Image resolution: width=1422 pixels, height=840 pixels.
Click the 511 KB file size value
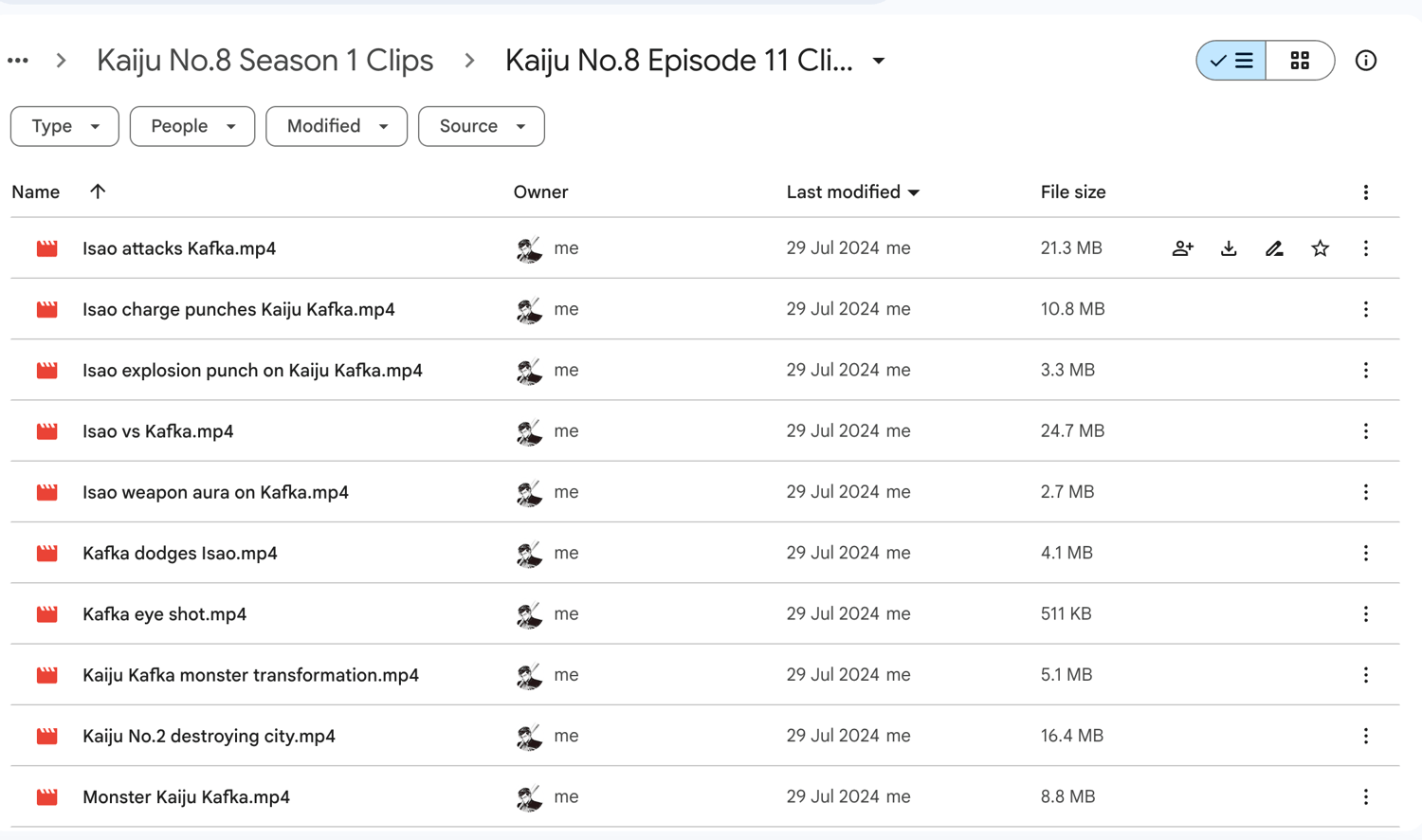pyautogui.click(x=1066, y=614)
